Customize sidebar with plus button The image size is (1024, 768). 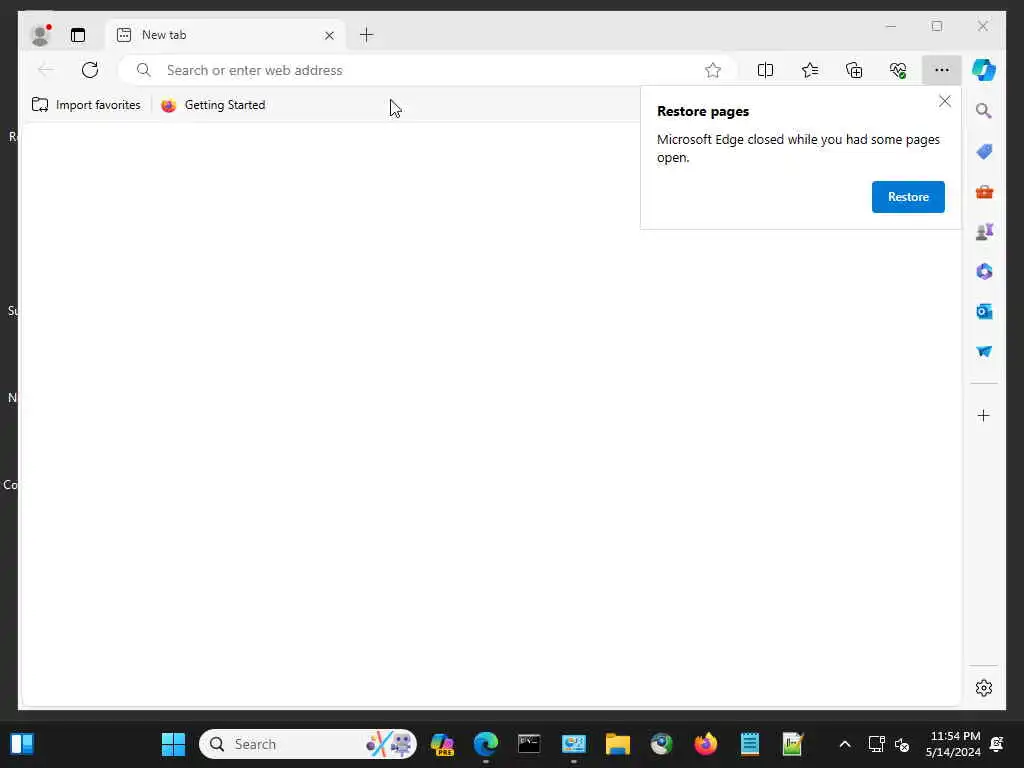coord(984,415)
